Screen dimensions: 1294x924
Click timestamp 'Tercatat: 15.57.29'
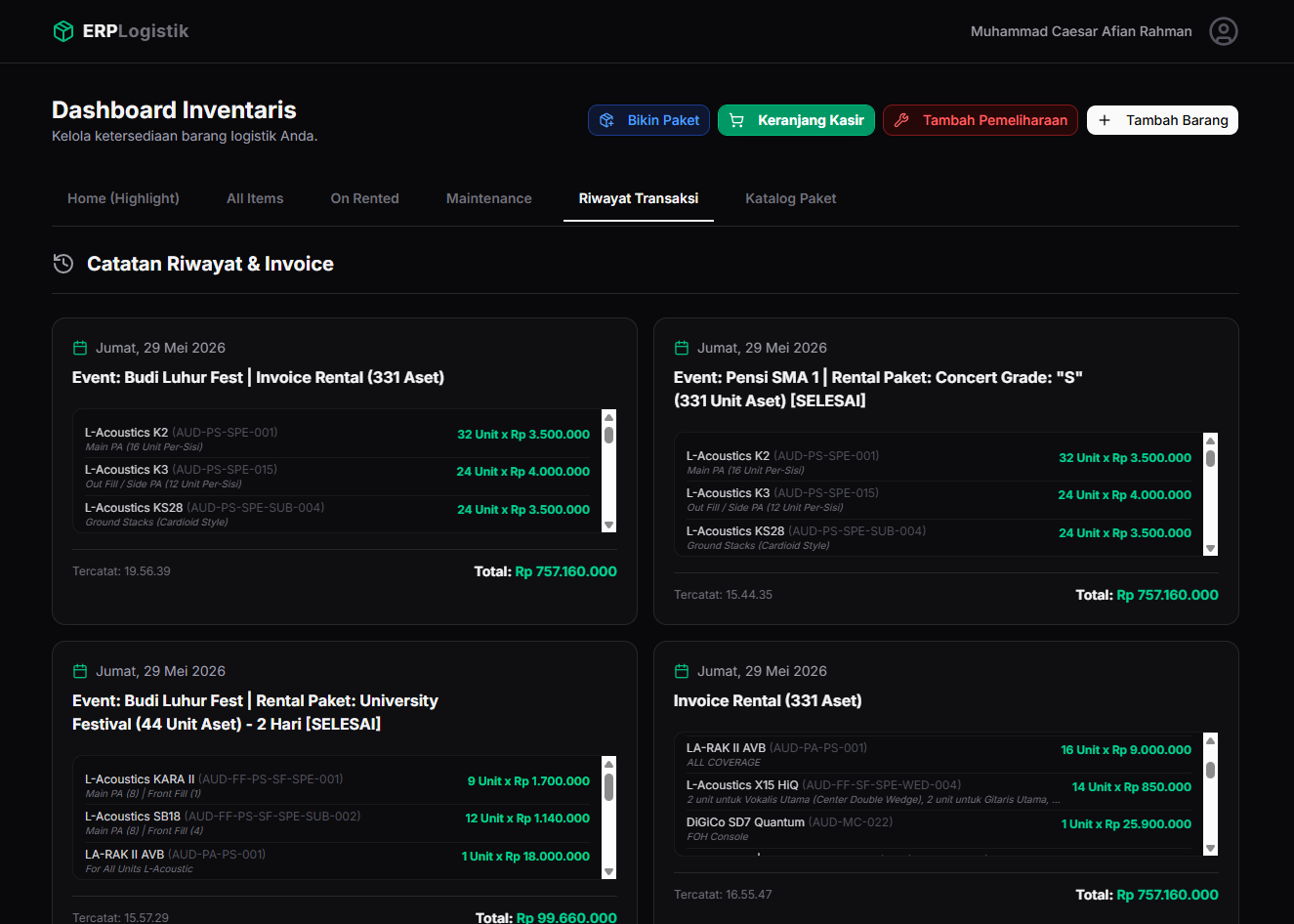120,918
